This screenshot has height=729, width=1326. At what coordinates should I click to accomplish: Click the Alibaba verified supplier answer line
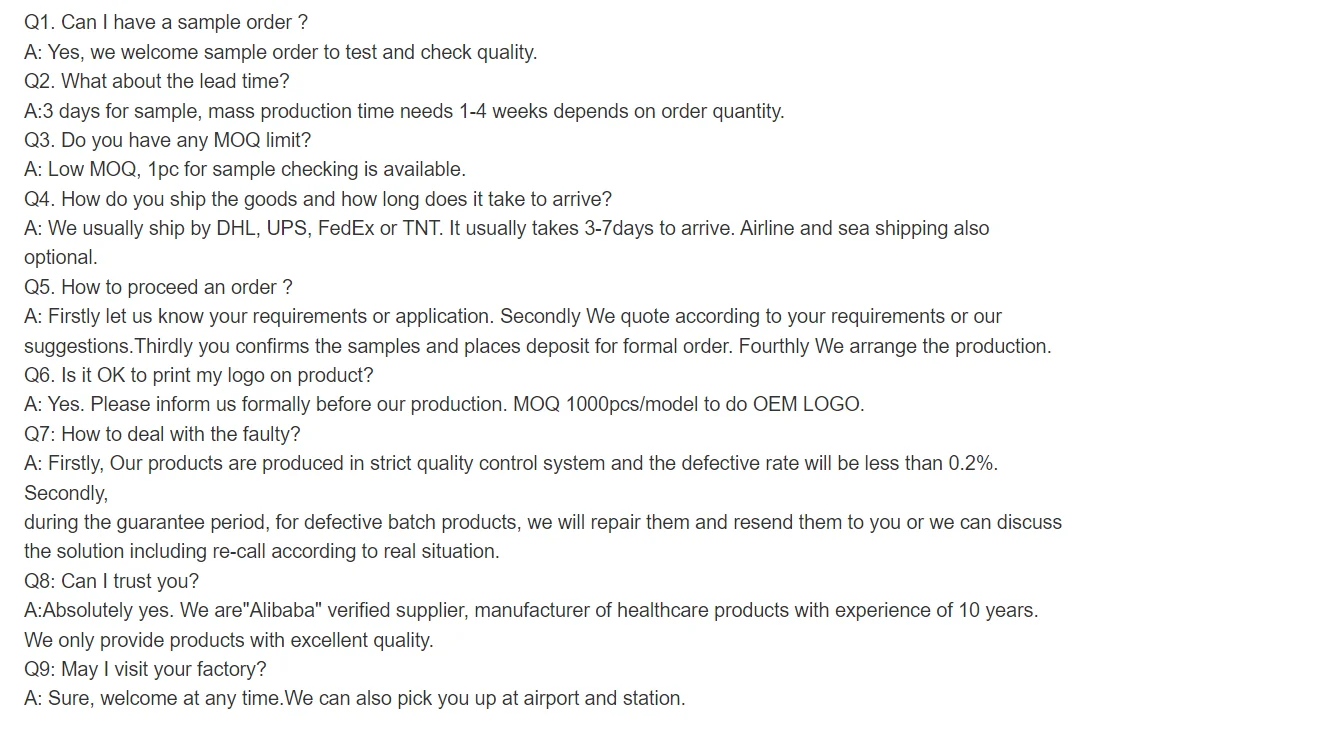(530, 610)
